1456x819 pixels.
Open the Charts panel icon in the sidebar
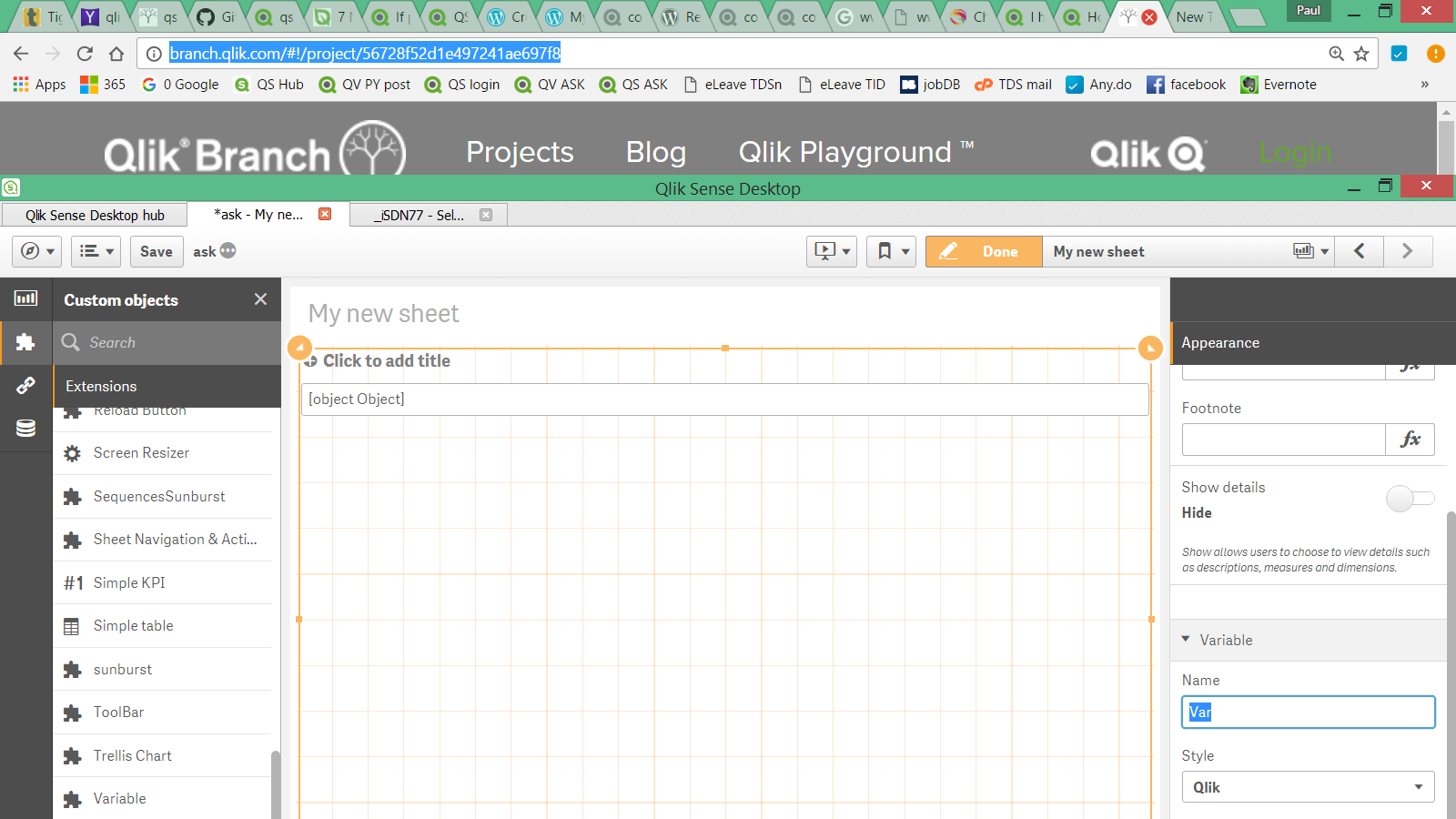pos(25,298)
